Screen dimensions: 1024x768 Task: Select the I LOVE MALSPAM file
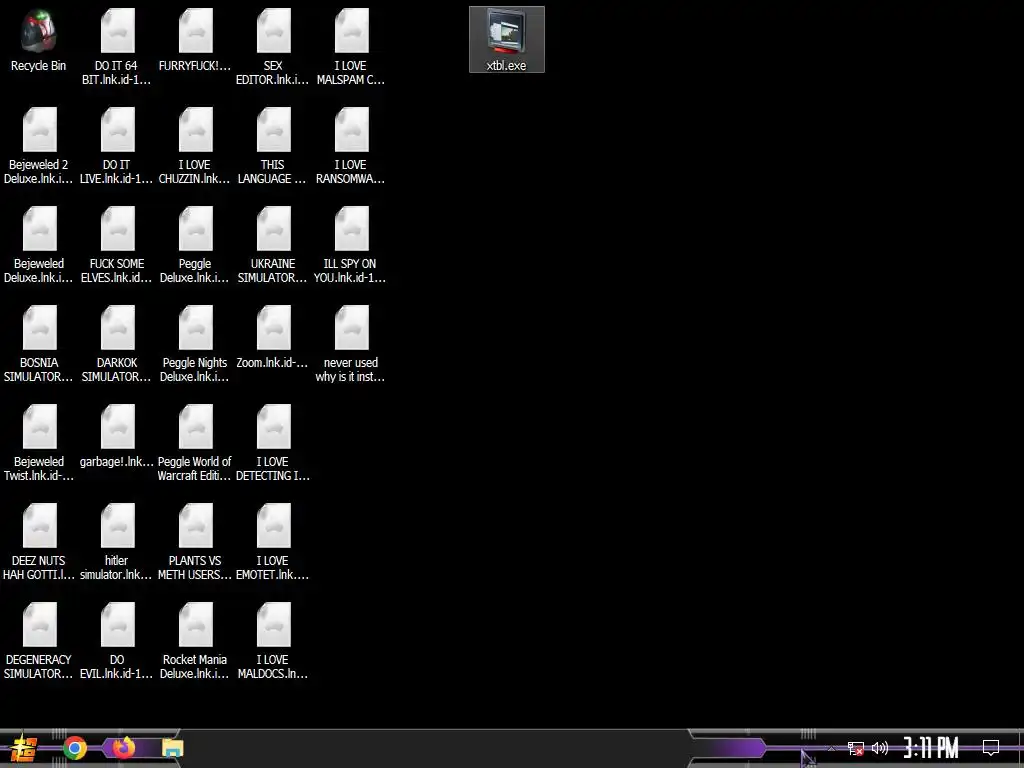pos(351,47)
